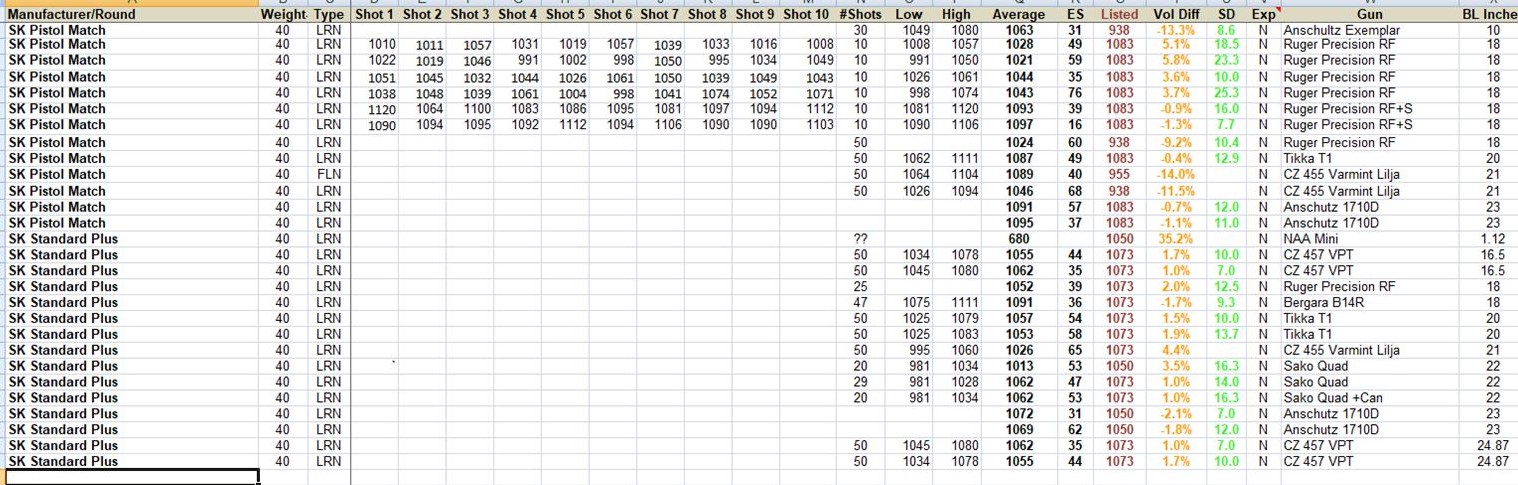This screenshot has height=485, width=1518.
Task: Select the SD column header
Action: (1227, 15)
